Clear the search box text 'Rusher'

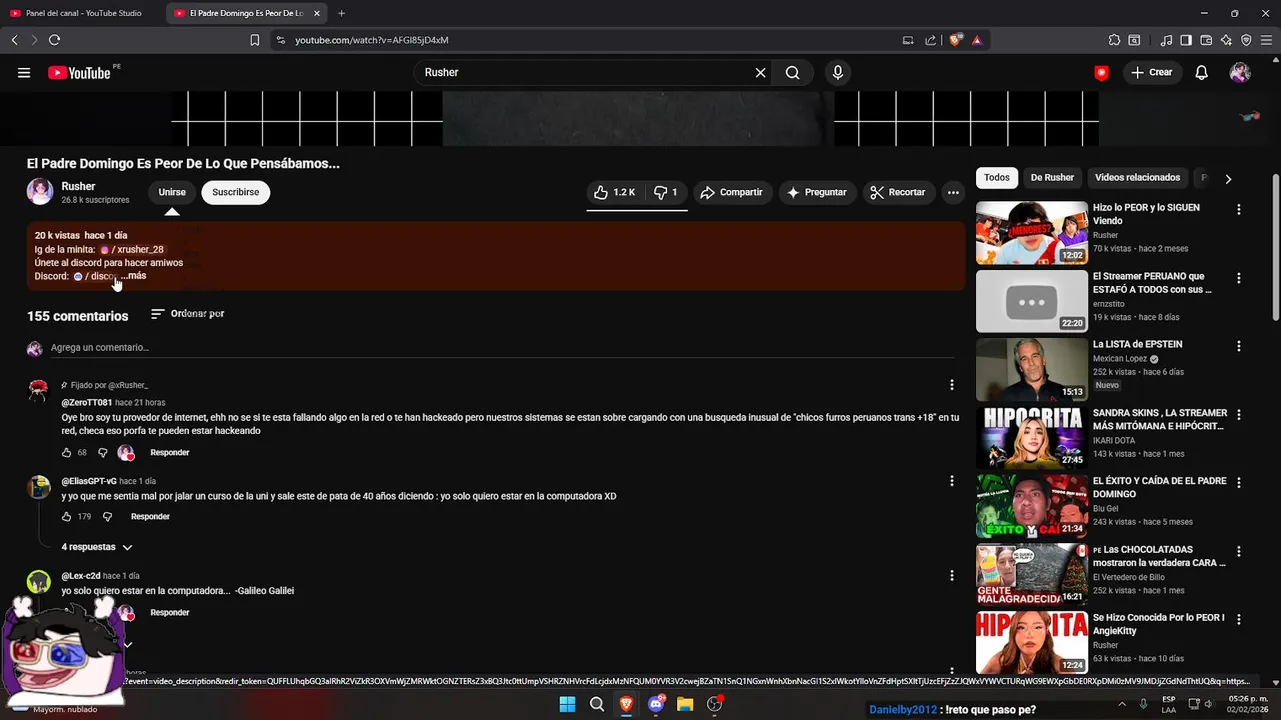click(760, 72)
